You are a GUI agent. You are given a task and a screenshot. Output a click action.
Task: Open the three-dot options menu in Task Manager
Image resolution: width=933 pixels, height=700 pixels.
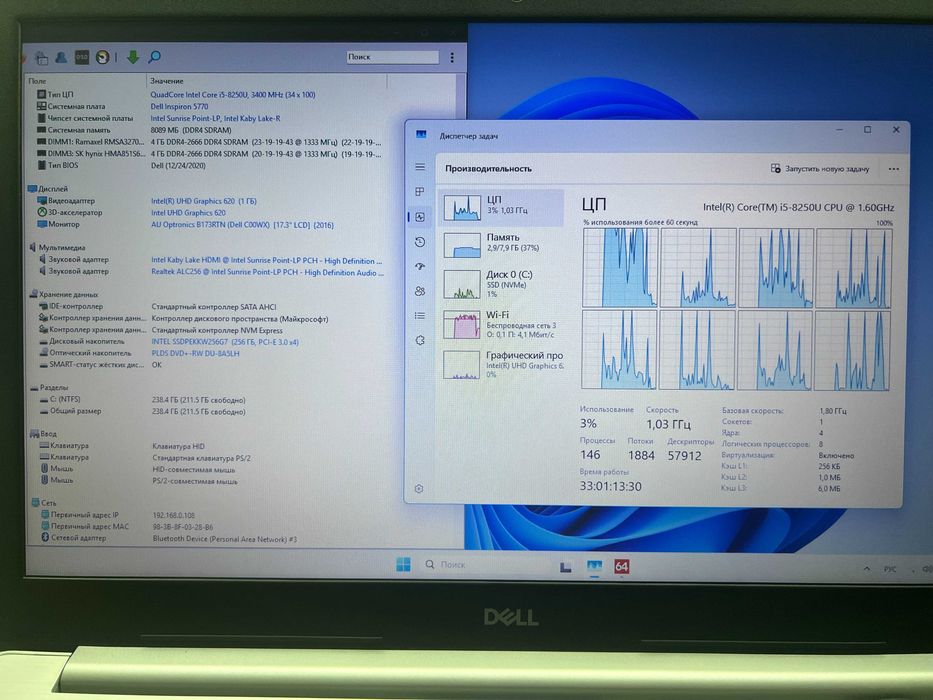pos(894,169)
